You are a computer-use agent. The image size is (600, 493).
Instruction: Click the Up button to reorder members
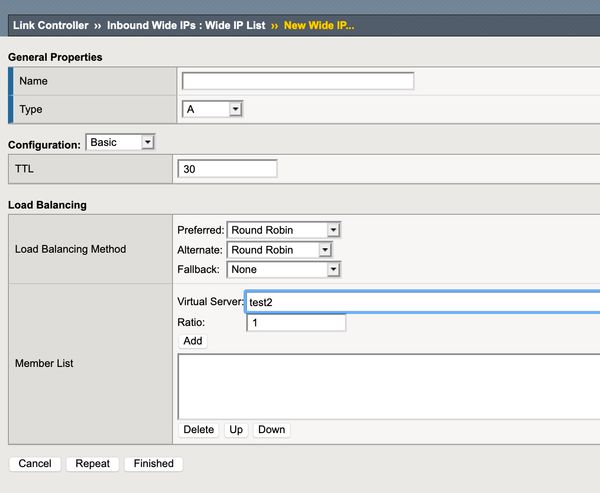[x=236, y=430]
